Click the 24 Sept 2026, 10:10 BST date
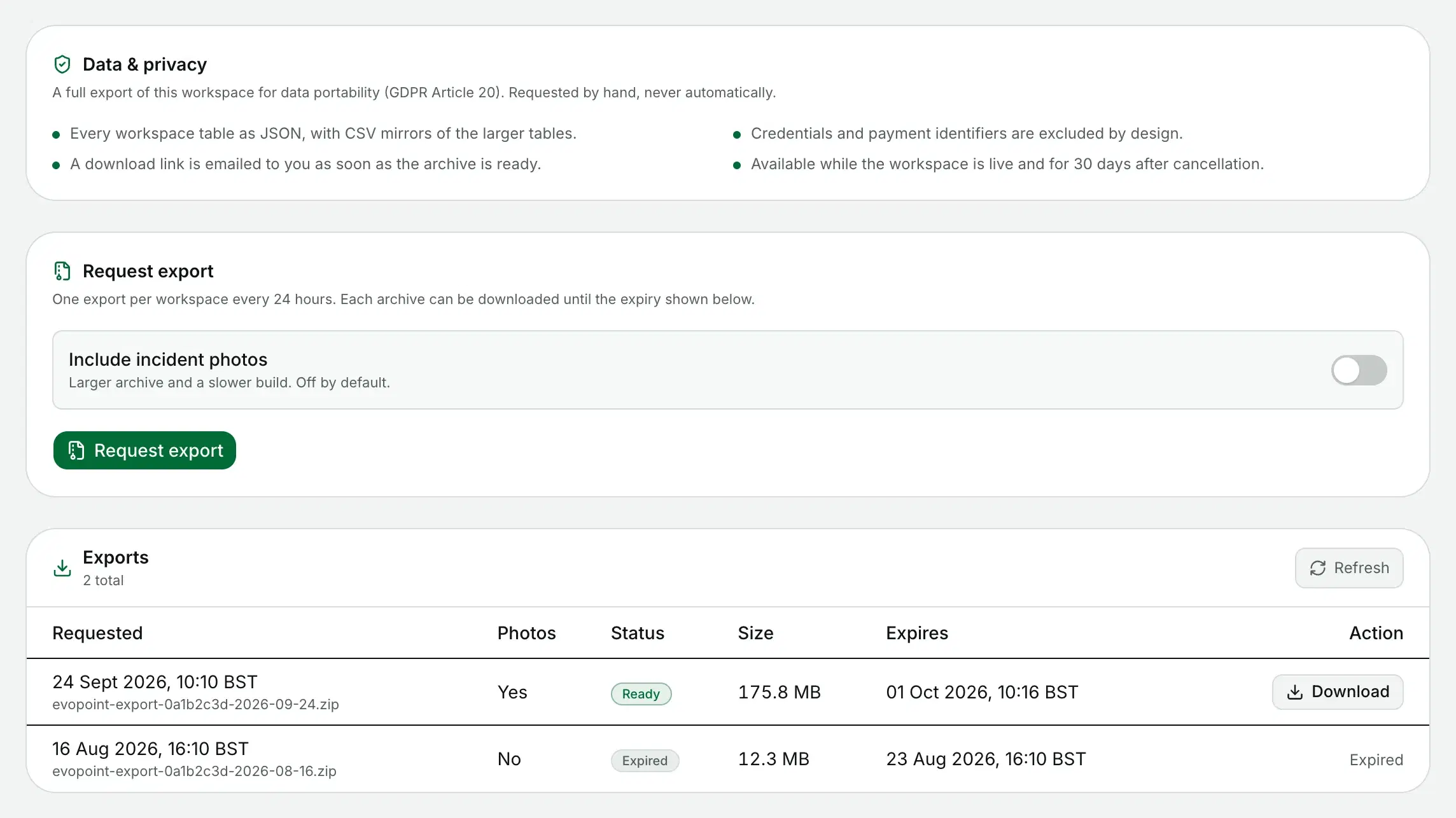The height and width of the screenshot is (818, 1456). (x=155, y=682)
